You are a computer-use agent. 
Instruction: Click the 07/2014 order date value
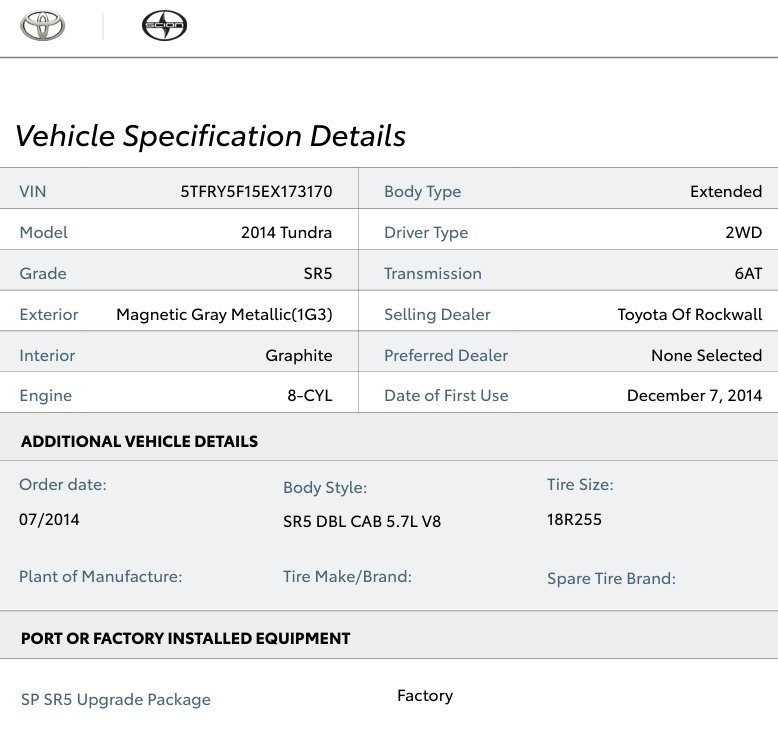49,520
